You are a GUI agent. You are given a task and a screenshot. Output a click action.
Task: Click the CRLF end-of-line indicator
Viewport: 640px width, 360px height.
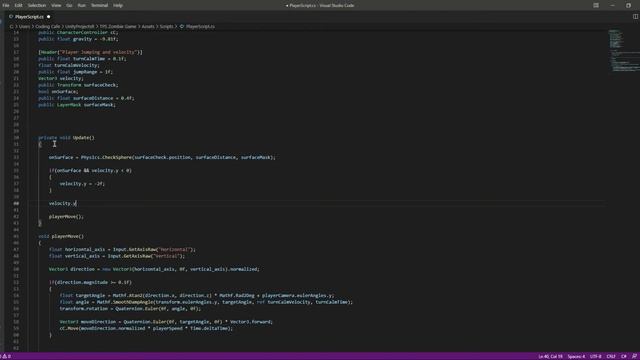click(611, 356)
